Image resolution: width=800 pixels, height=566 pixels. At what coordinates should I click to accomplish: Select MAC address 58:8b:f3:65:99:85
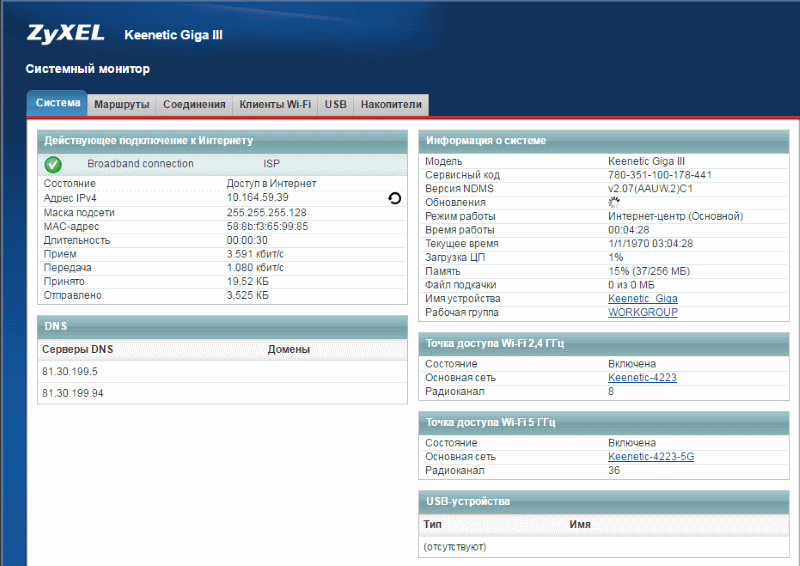[x=267, y=226]
